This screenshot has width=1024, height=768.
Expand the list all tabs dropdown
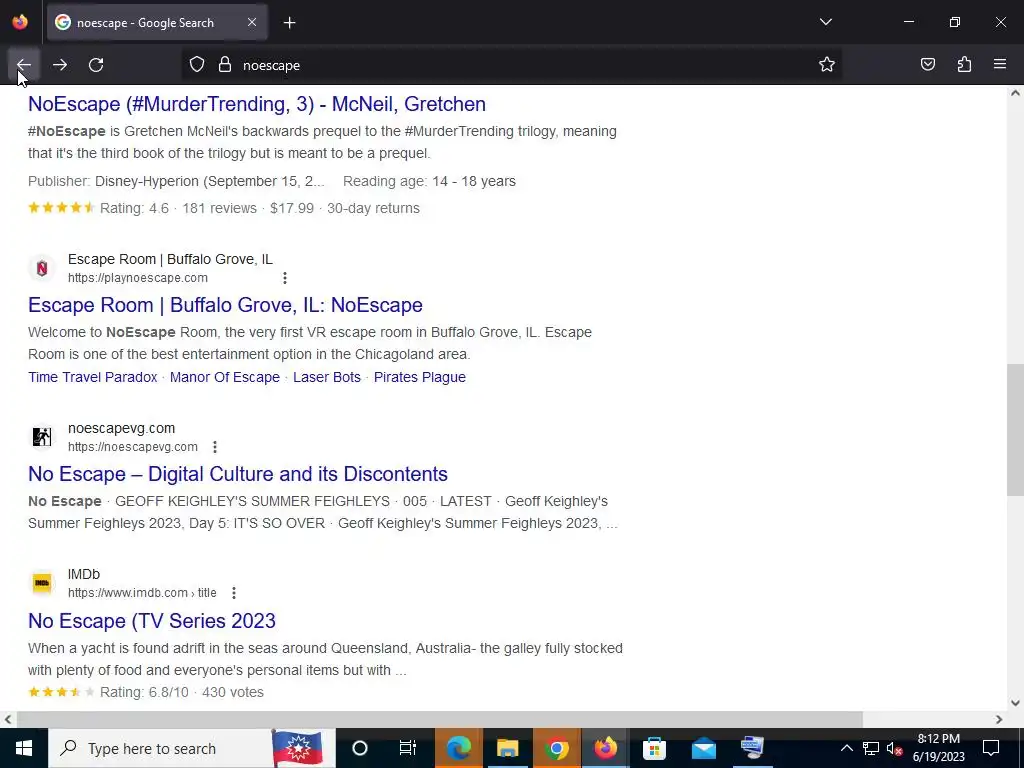click(x=825, y=22)
